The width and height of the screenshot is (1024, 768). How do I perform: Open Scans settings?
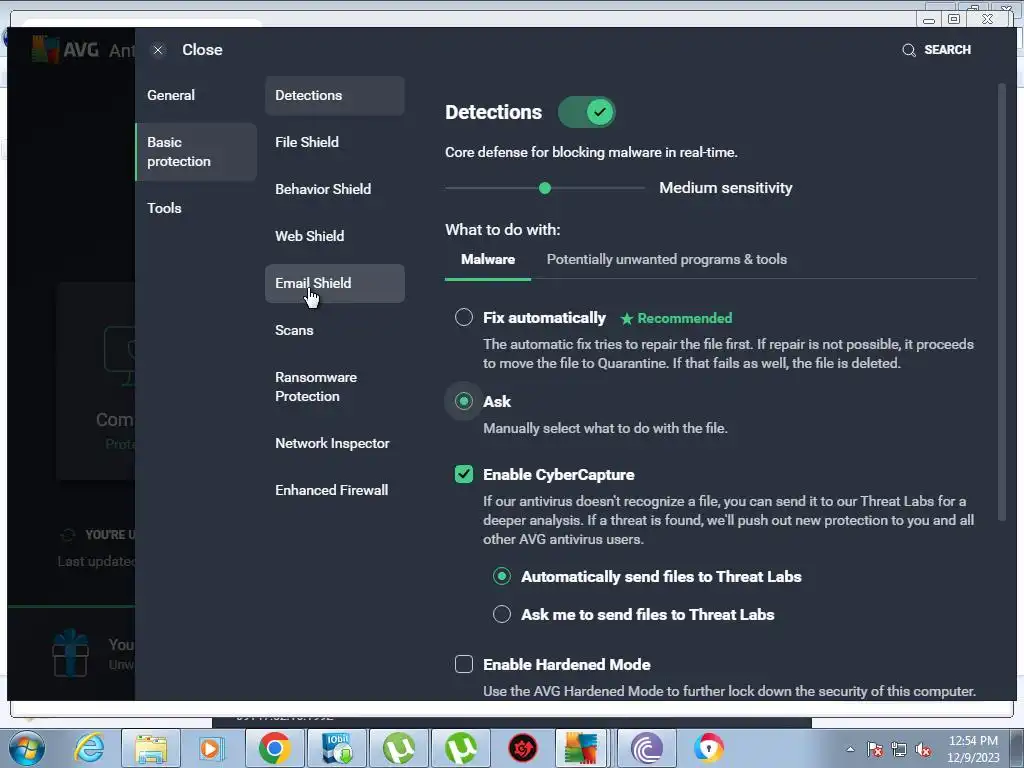point(334,330)
